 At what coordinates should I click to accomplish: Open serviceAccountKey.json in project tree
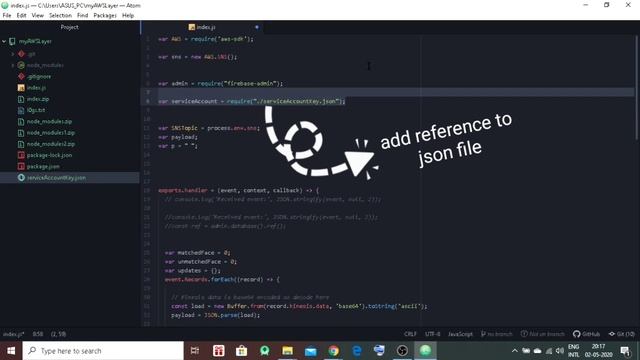[56, 178]
